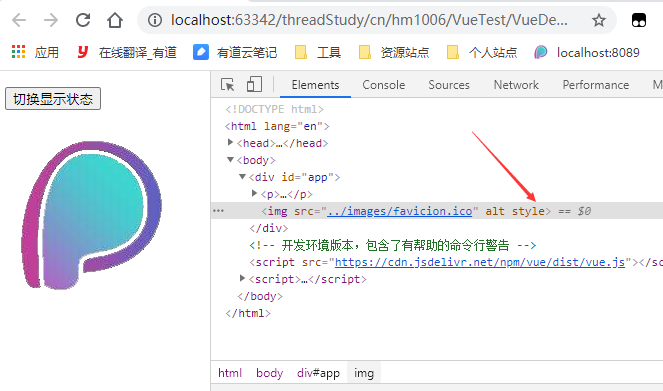View site information icon in address bar

pos(155,20)
